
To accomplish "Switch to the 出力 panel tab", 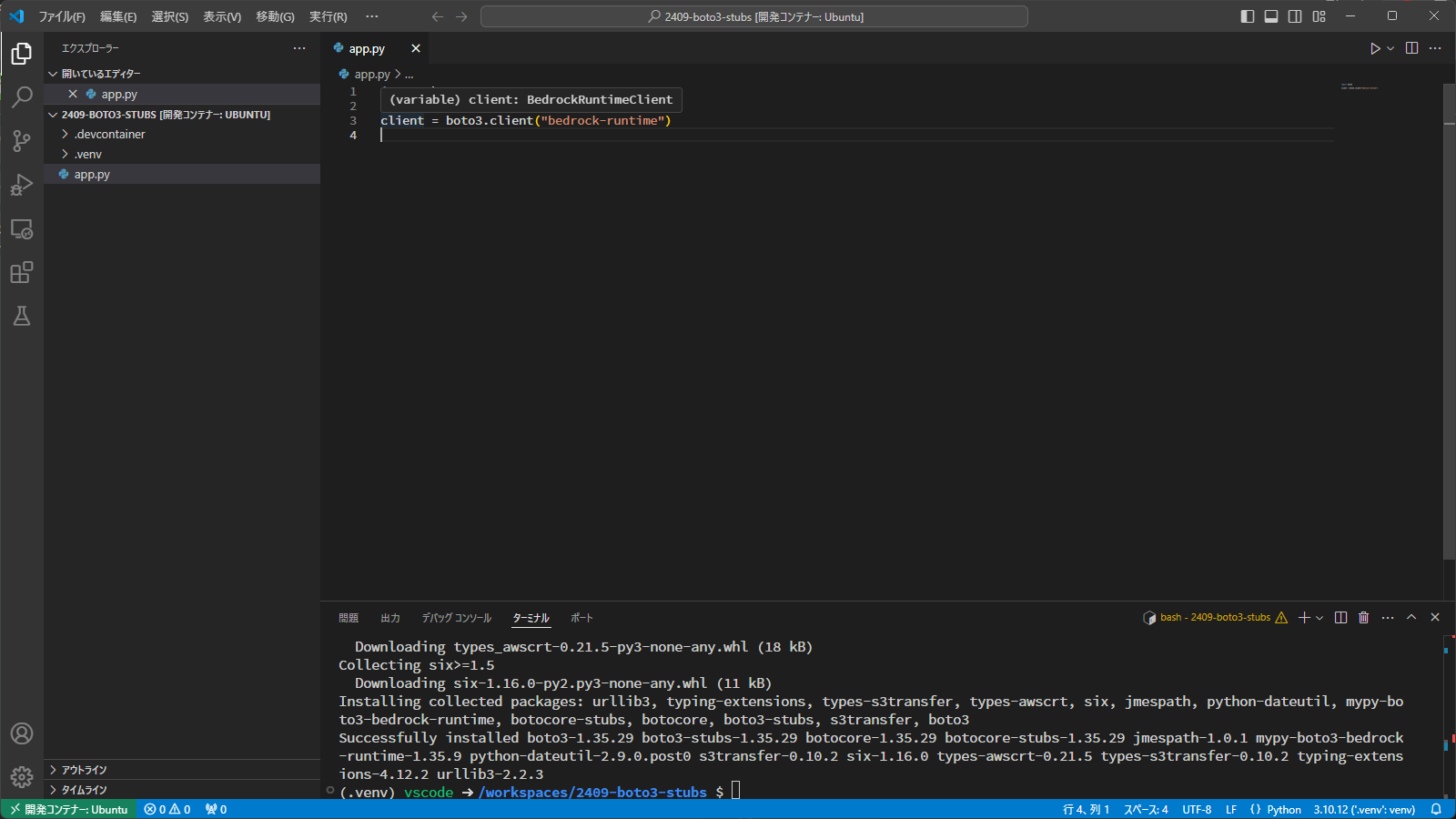I will [x=390, y=618].
